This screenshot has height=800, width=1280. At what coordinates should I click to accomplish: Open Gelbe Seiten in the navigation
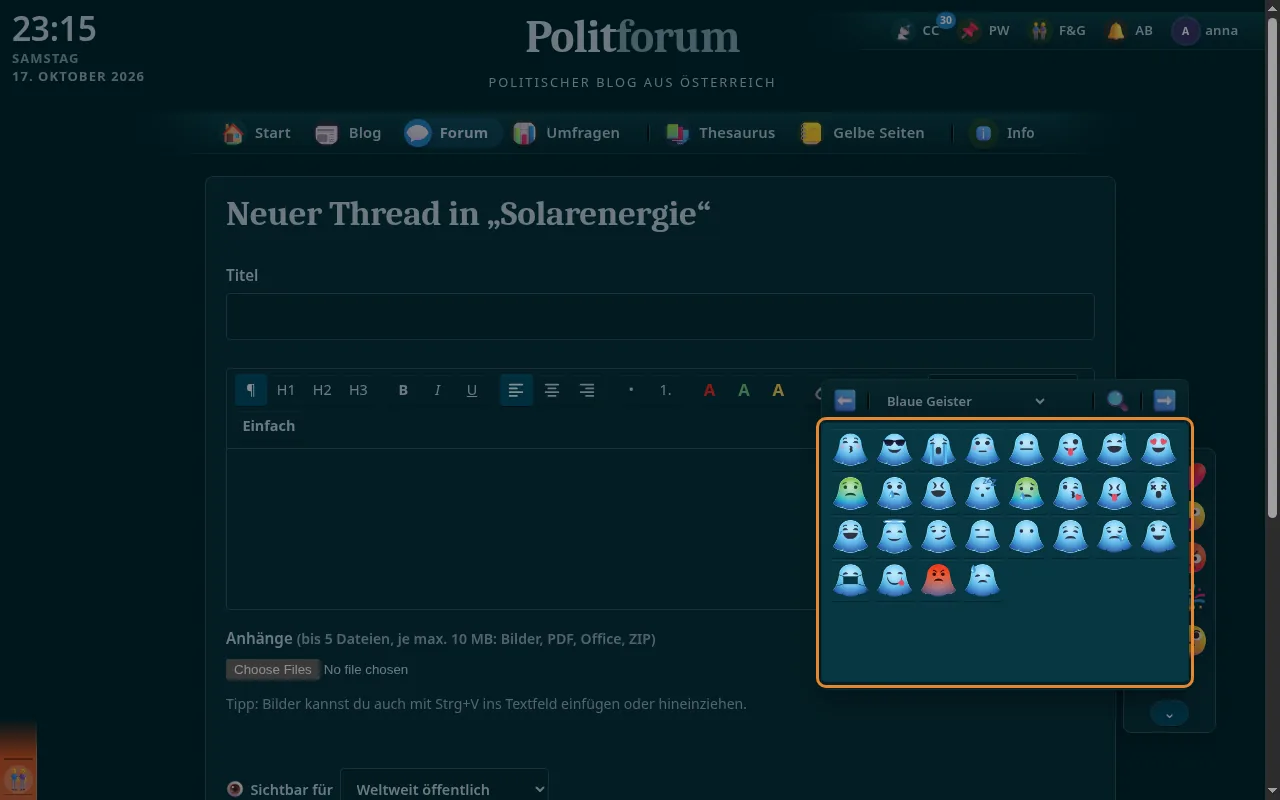point(863,133)
